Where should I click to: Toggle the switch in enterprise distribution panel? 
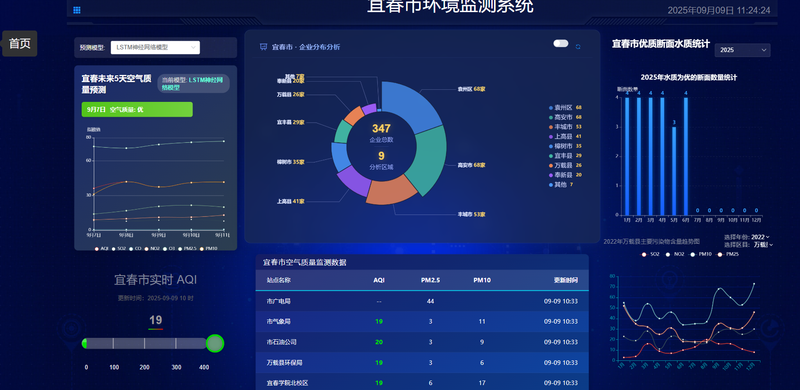561,44
